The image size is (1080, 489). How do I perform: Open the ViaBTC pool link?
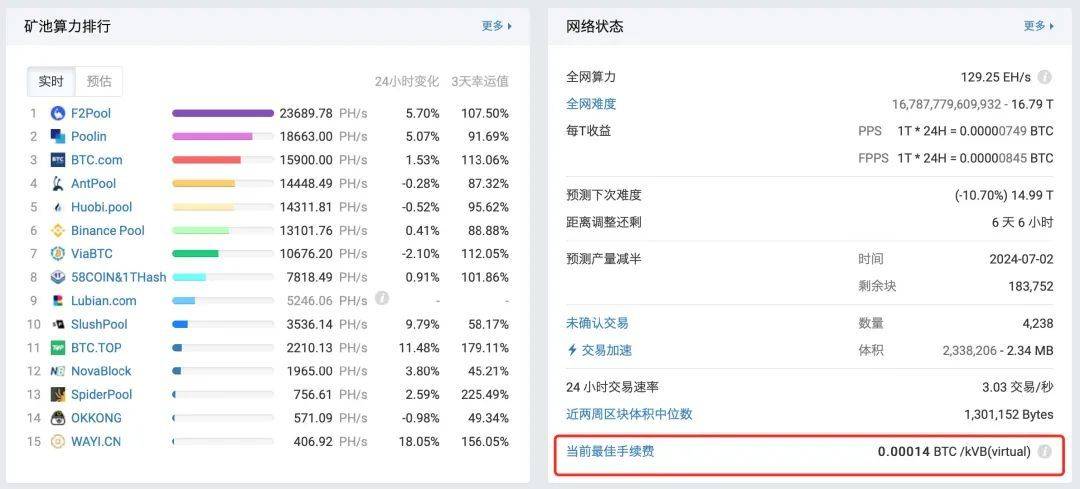pos(92,254)
